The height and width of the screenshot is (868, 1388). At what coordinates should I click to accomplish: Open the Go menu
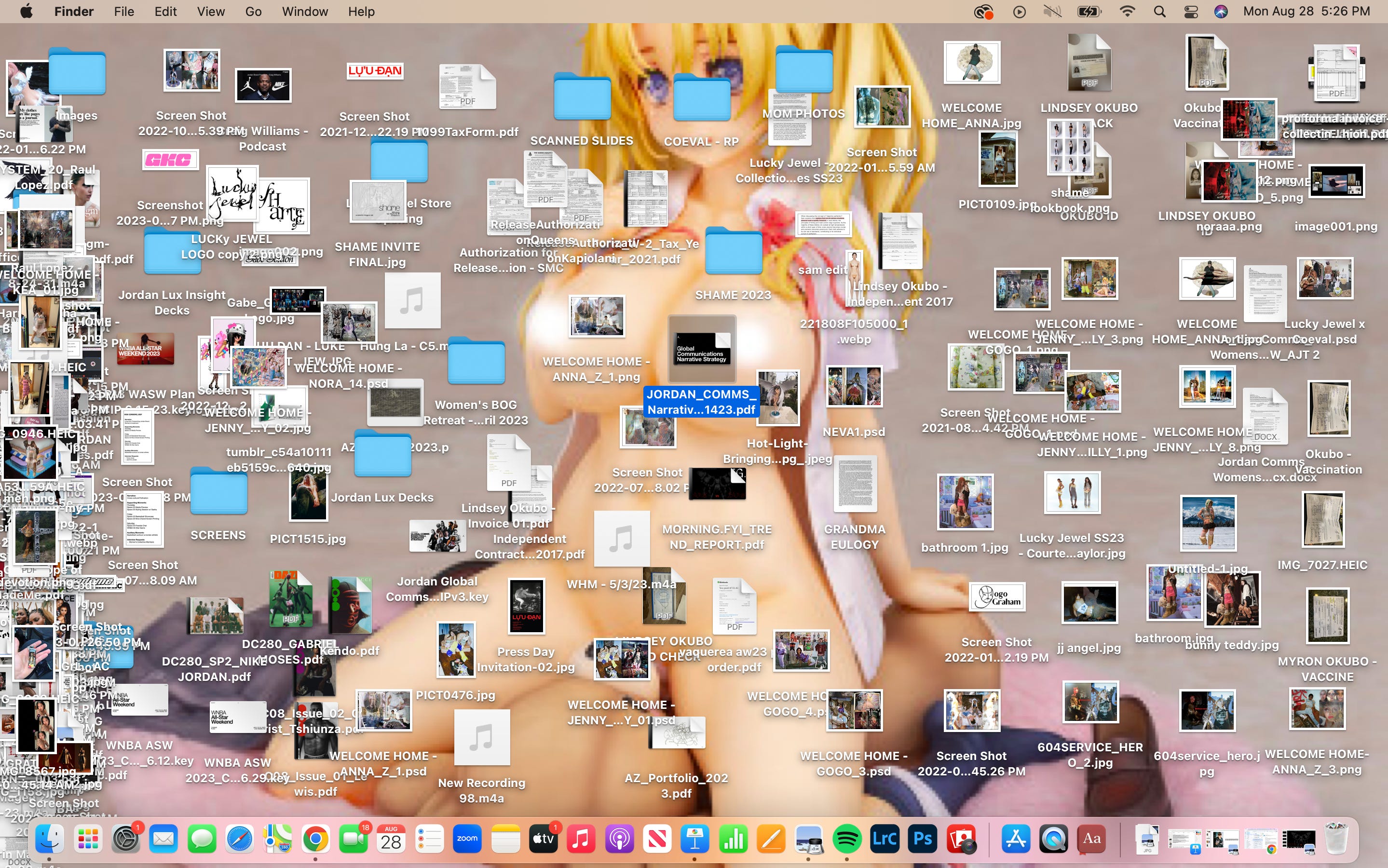[x=253, y=12]
